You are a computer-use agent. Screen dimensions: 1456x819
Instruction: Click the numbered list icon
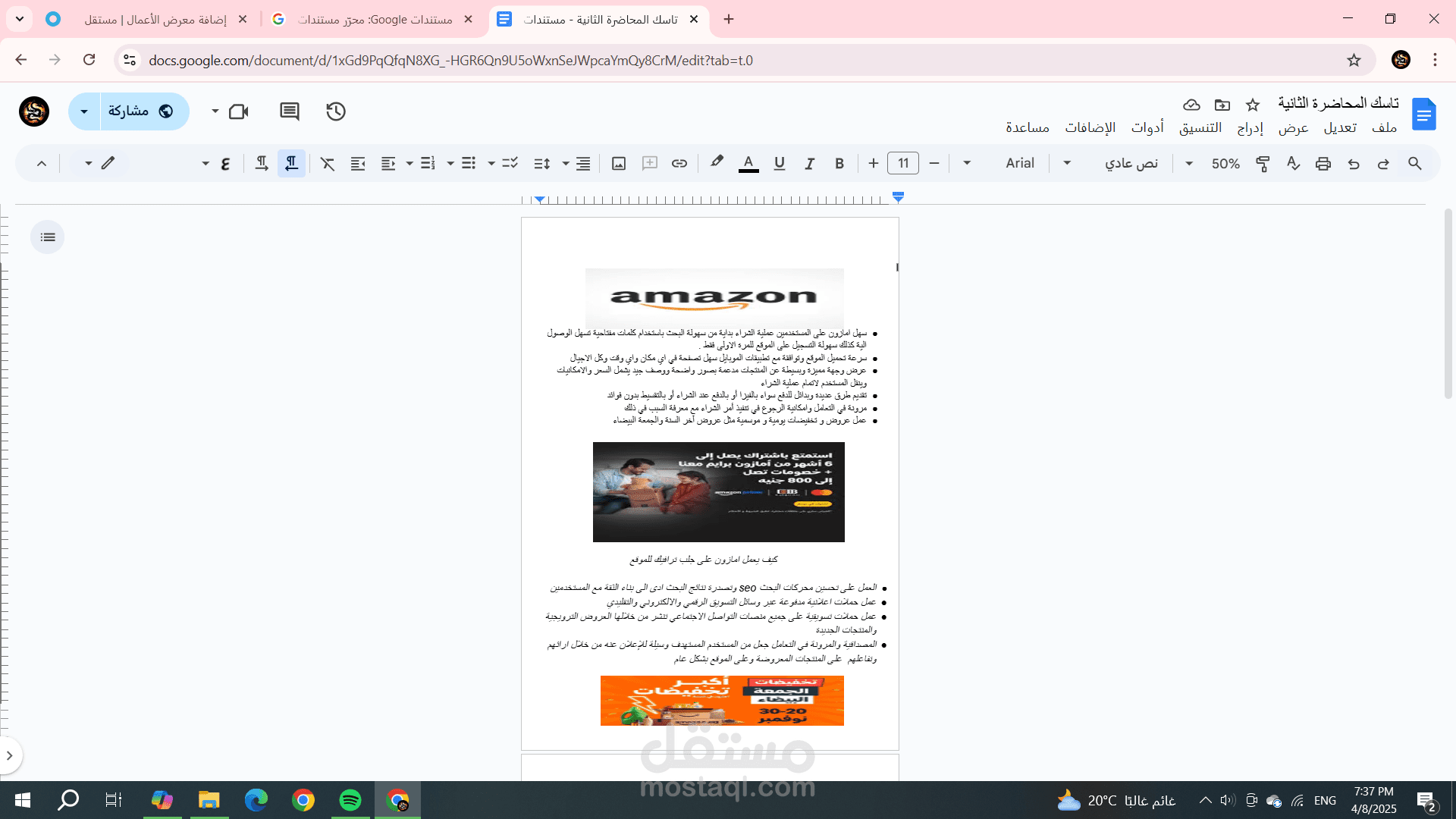(428, 163)
